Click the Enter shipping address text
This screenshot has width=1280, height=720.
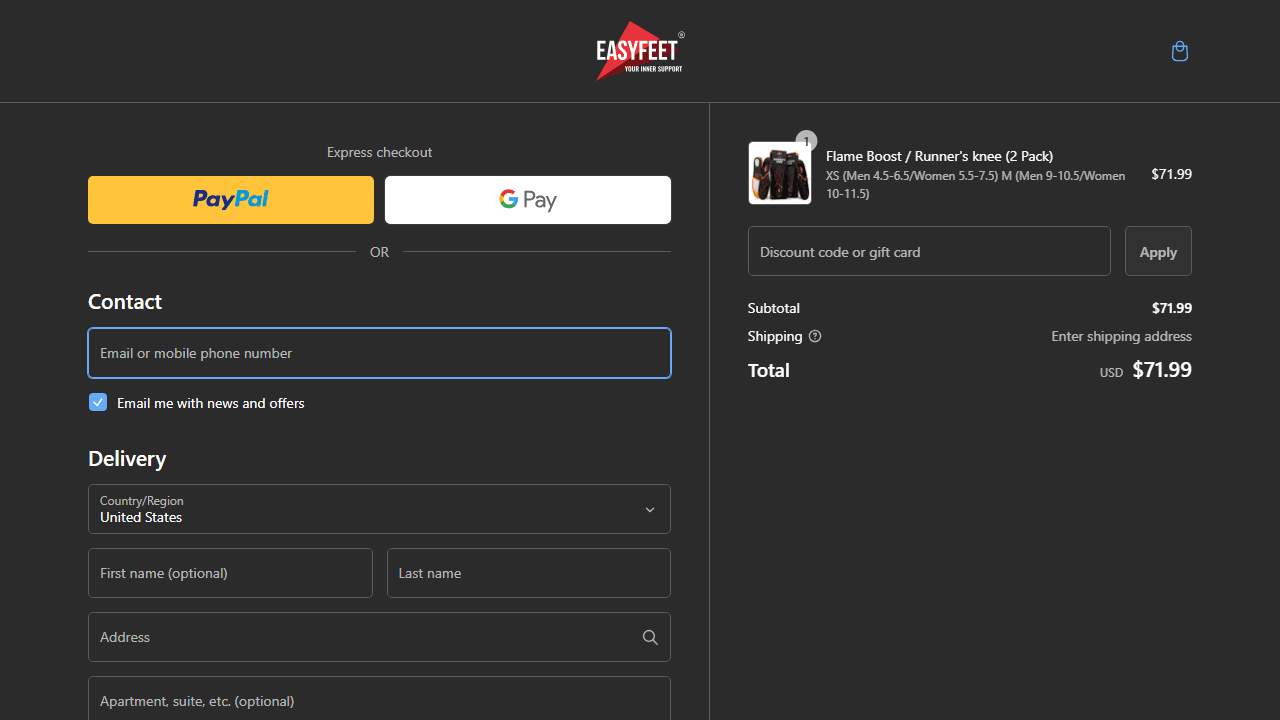point(1121,336)
